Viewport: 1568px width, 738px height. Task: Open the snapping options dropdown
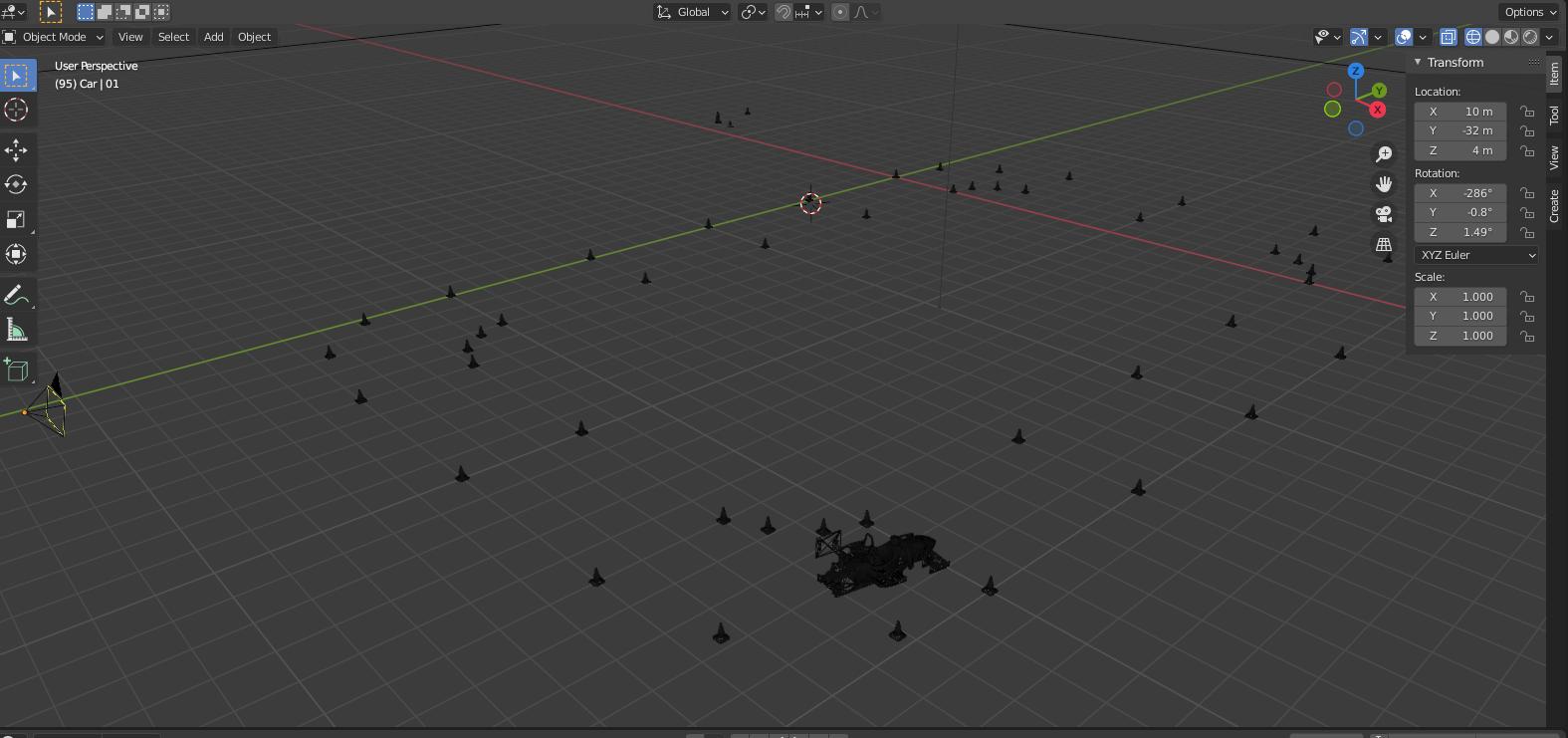pos(808,12)
